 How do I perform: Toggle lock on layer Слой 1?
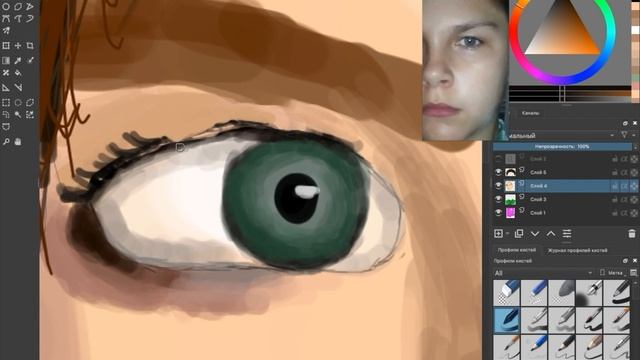615,213
